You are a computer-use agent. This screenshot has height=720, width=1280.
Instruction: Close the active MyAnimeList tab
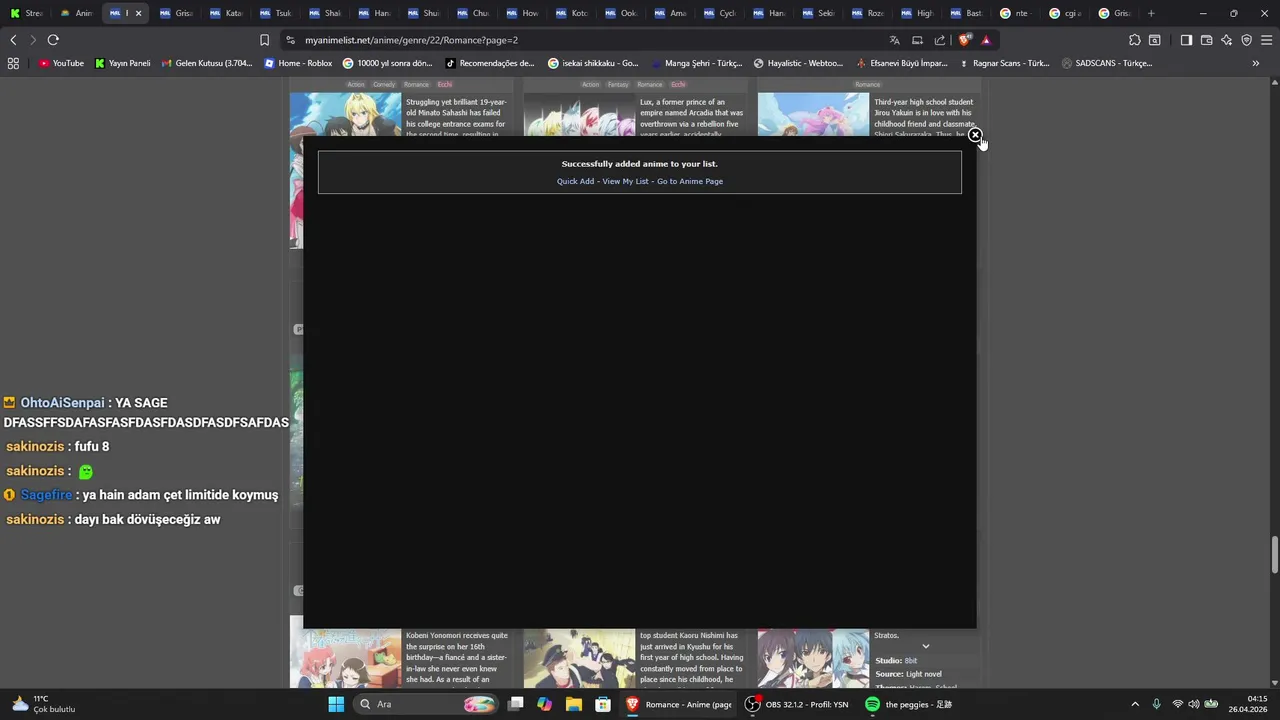point(138,13)
